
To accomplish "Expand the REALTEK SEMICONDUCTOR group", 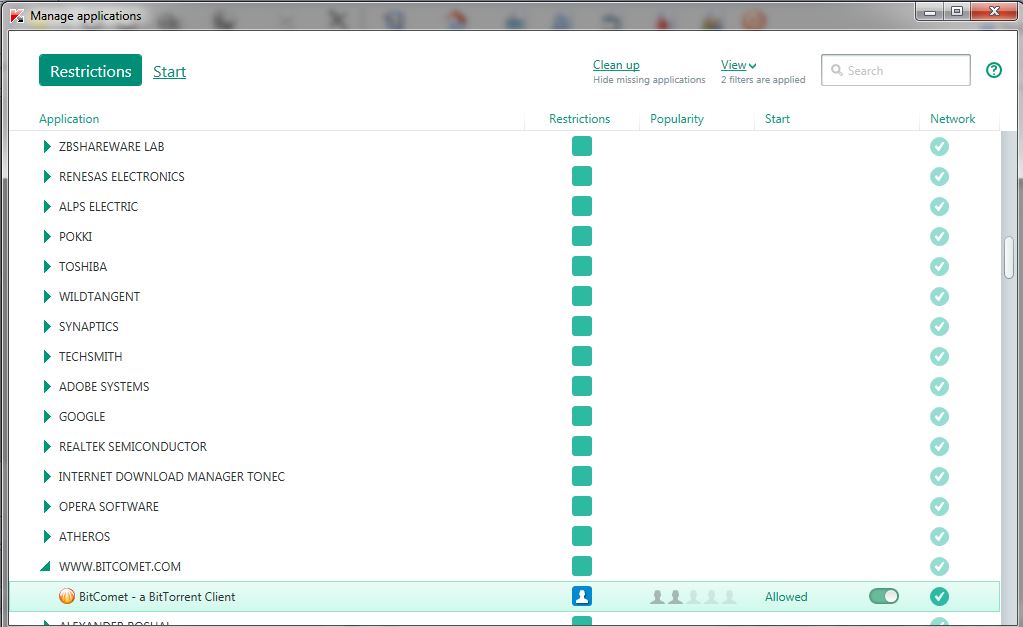I will [x=47, y=446].
